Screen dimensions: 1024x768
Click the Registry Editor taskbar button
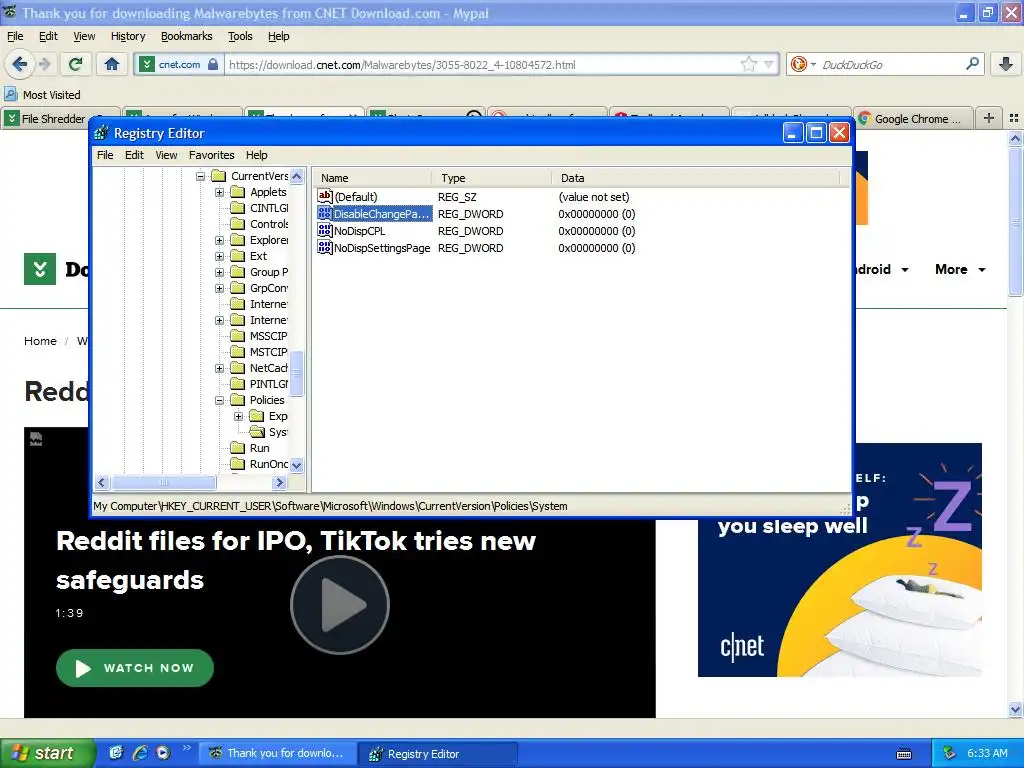click(x=438, y=754)
